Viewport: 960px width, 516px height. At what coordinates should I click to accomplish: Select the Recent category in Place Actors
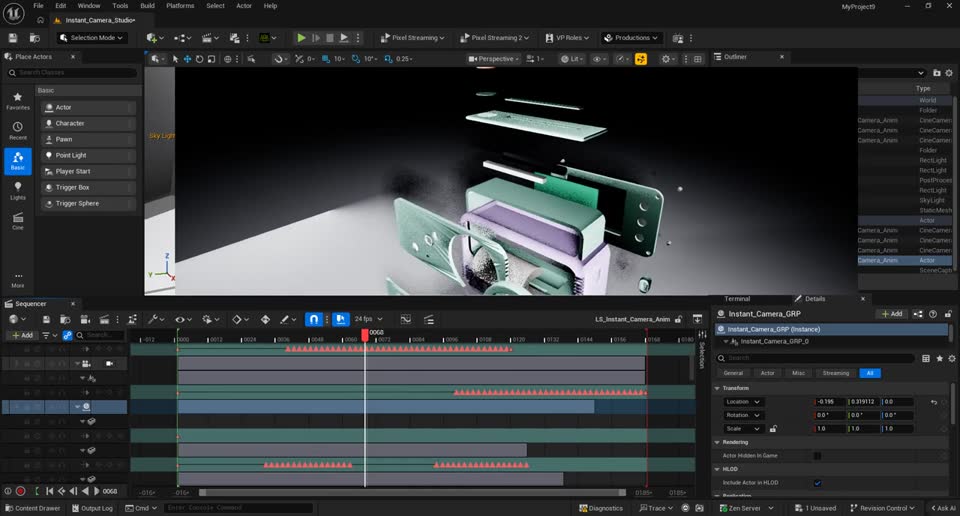pyautogui.click(x=18, y=130)
